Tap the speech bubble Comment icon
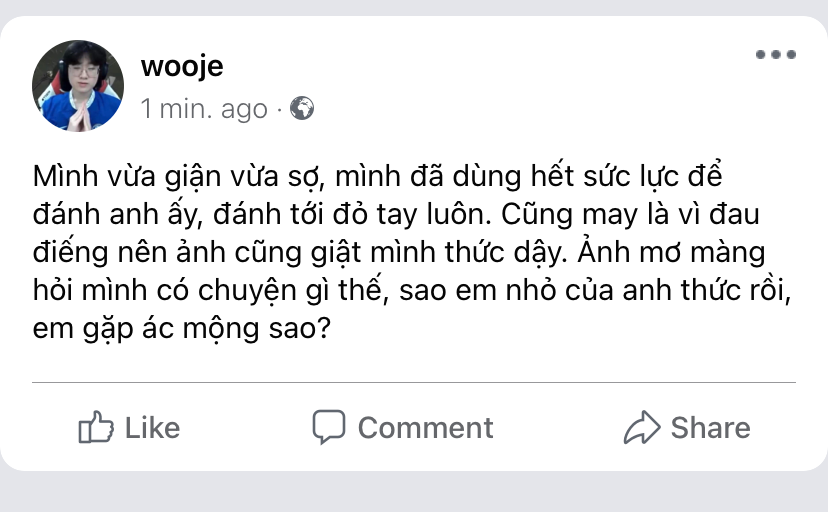The height and width of the screenshot is (512, 828). click(328, 426)
